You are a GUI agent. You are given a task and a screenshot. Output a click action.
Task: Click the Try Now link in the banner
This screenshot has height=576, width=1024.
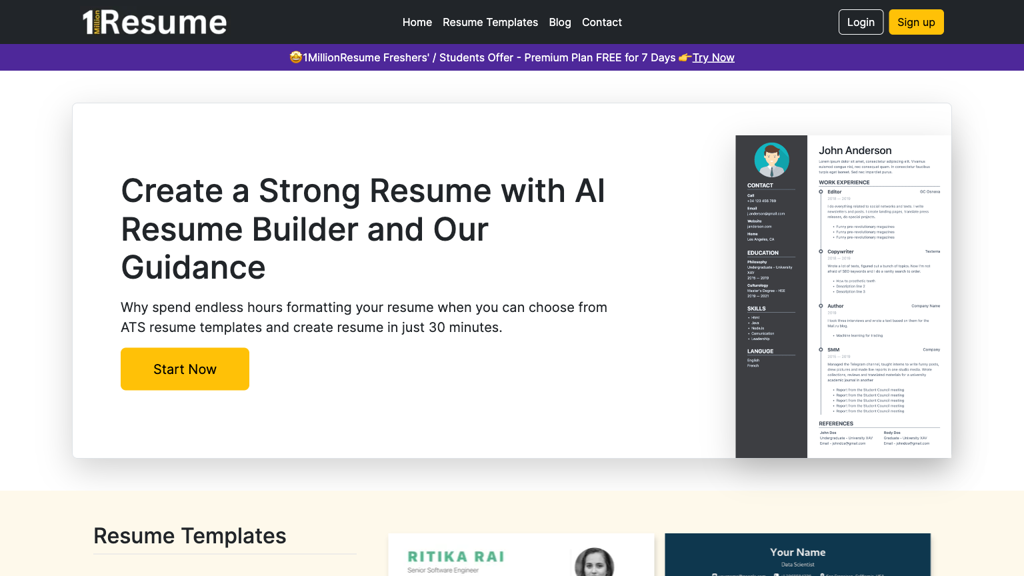[711, 57]
